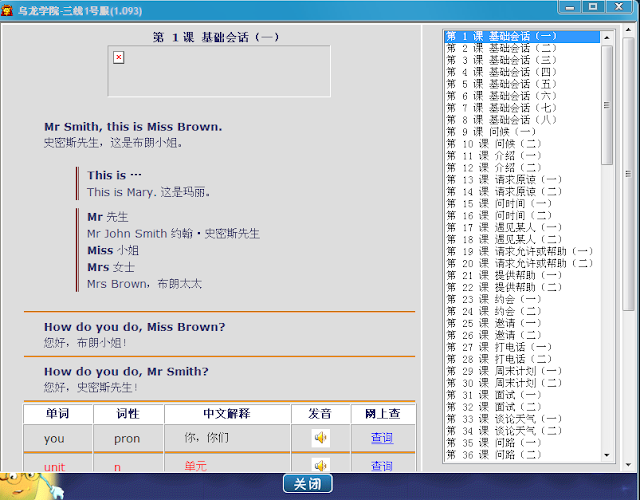640x500 pixels.
Task: Click the app logo in title bar
Action: point(7,10)
